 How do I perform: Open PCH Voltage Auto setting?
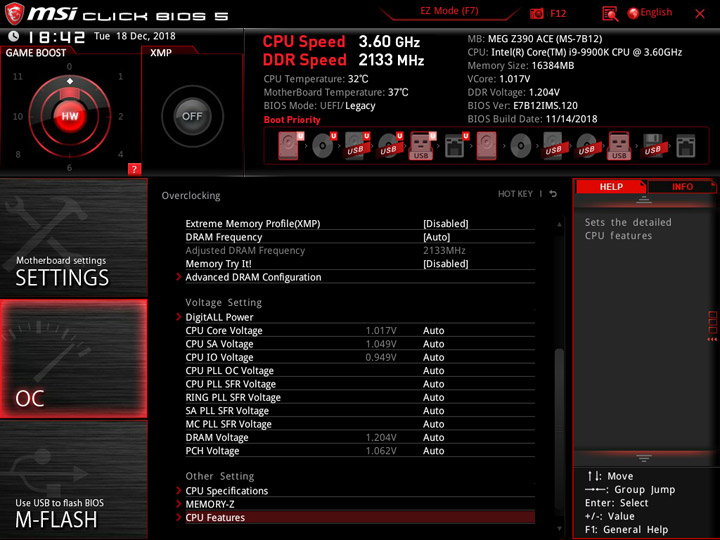pyautogui.click(x=433, y=451)
